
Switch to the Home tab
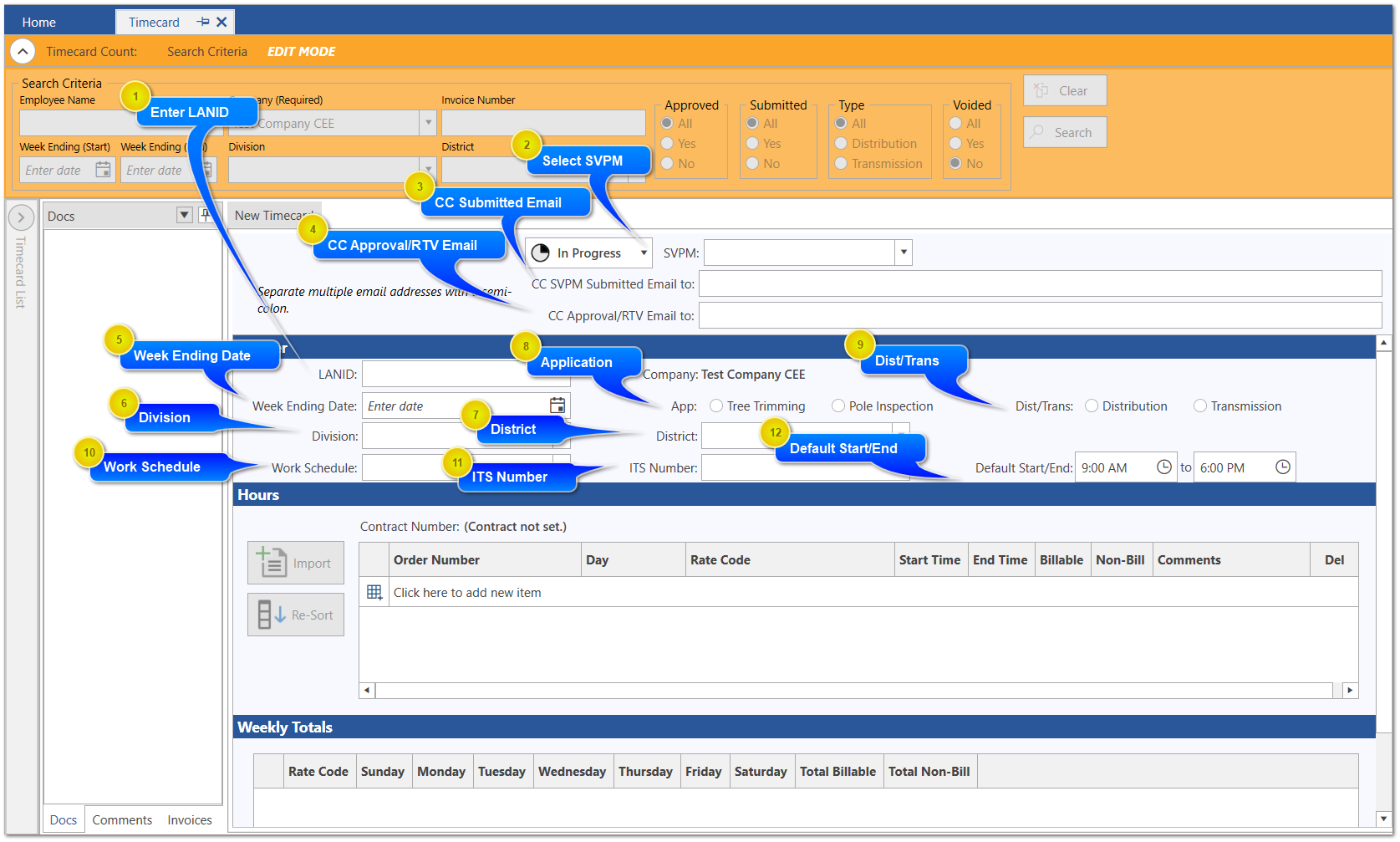39,23
